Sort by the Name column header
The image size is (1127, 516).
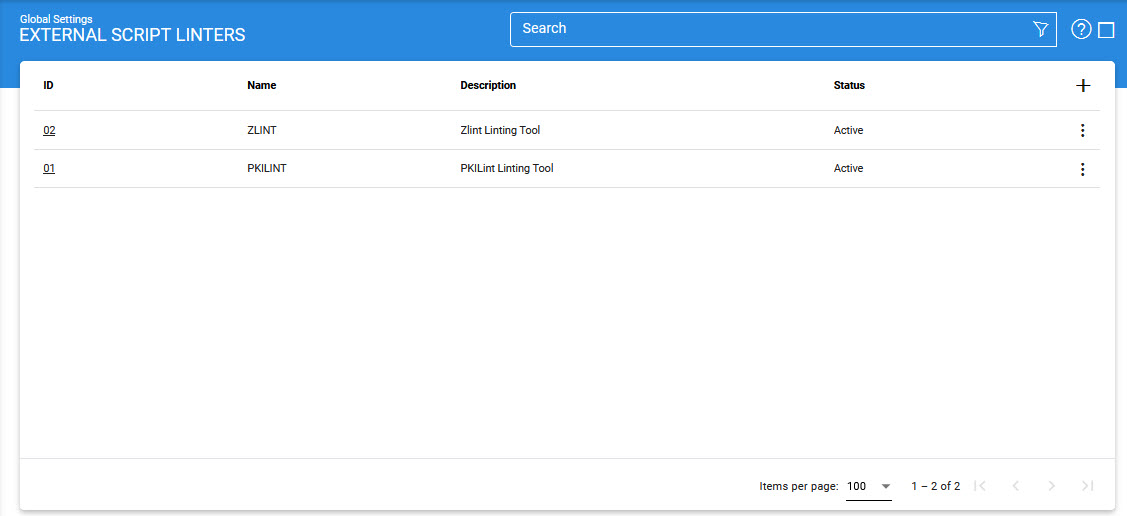click(x=261, y=86)
